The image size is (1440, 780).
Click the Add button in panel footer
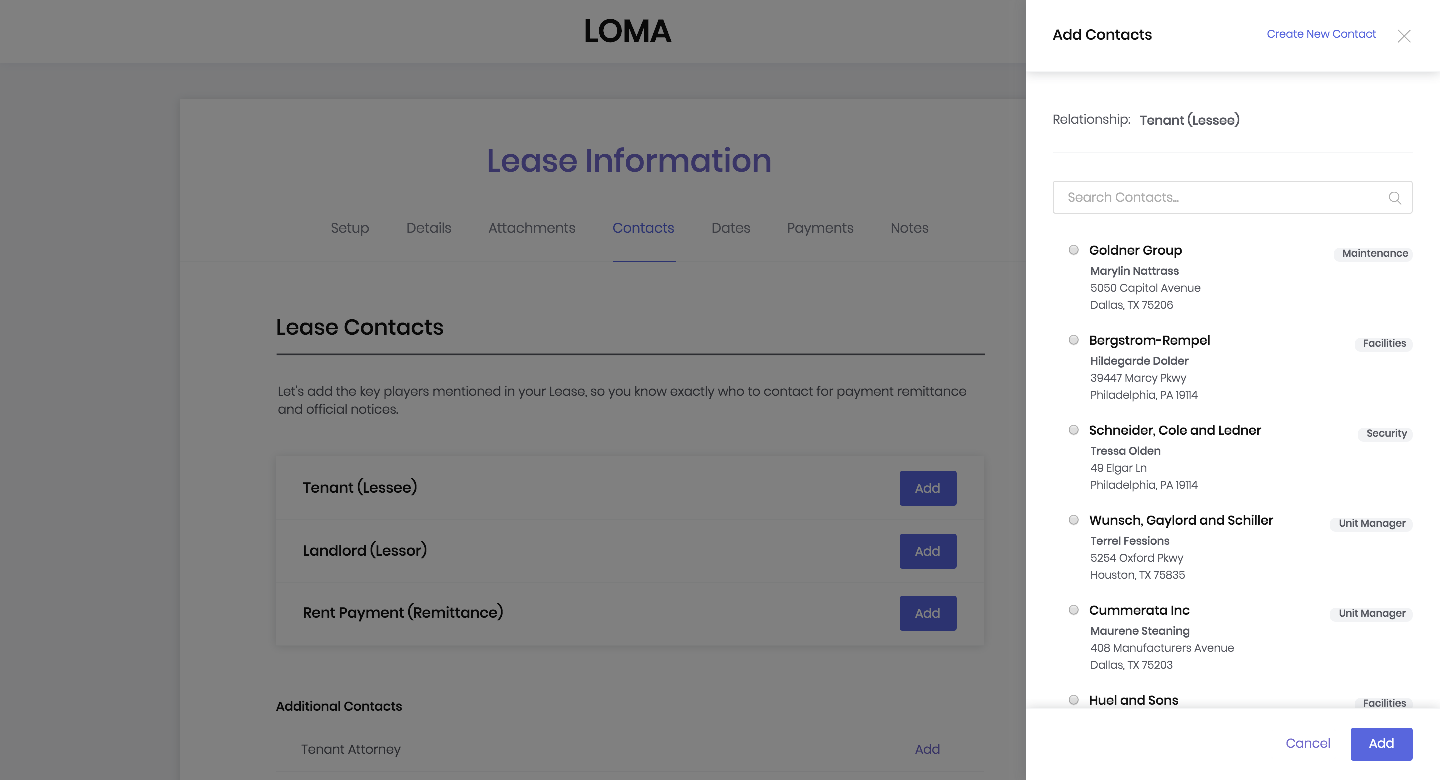pyautogui.click(x=1381, y=744)
